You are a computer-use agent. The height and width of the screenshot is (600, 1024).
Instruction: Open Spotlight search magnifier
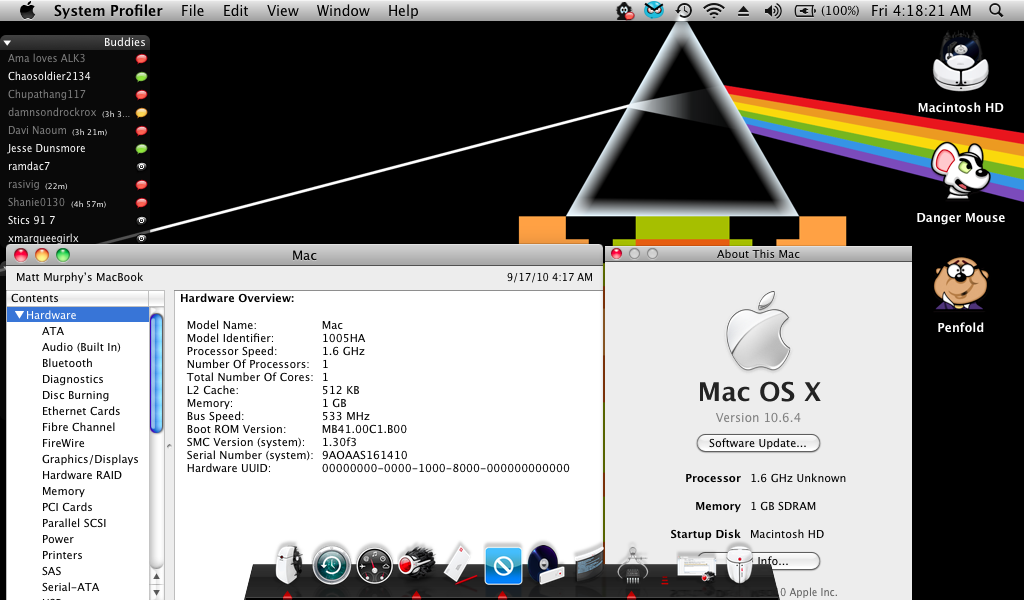click(996, 10)
